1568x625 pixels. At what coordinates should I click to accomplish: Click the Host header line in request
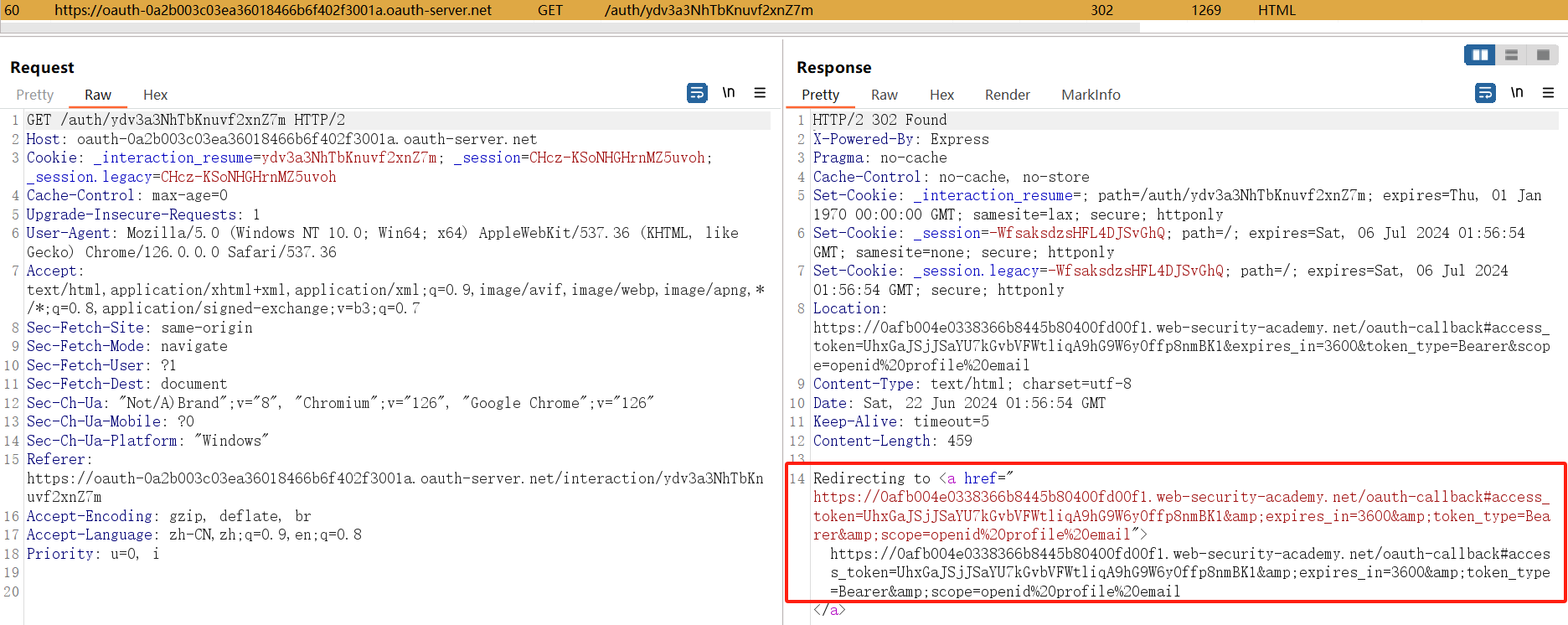click(281, 139)
